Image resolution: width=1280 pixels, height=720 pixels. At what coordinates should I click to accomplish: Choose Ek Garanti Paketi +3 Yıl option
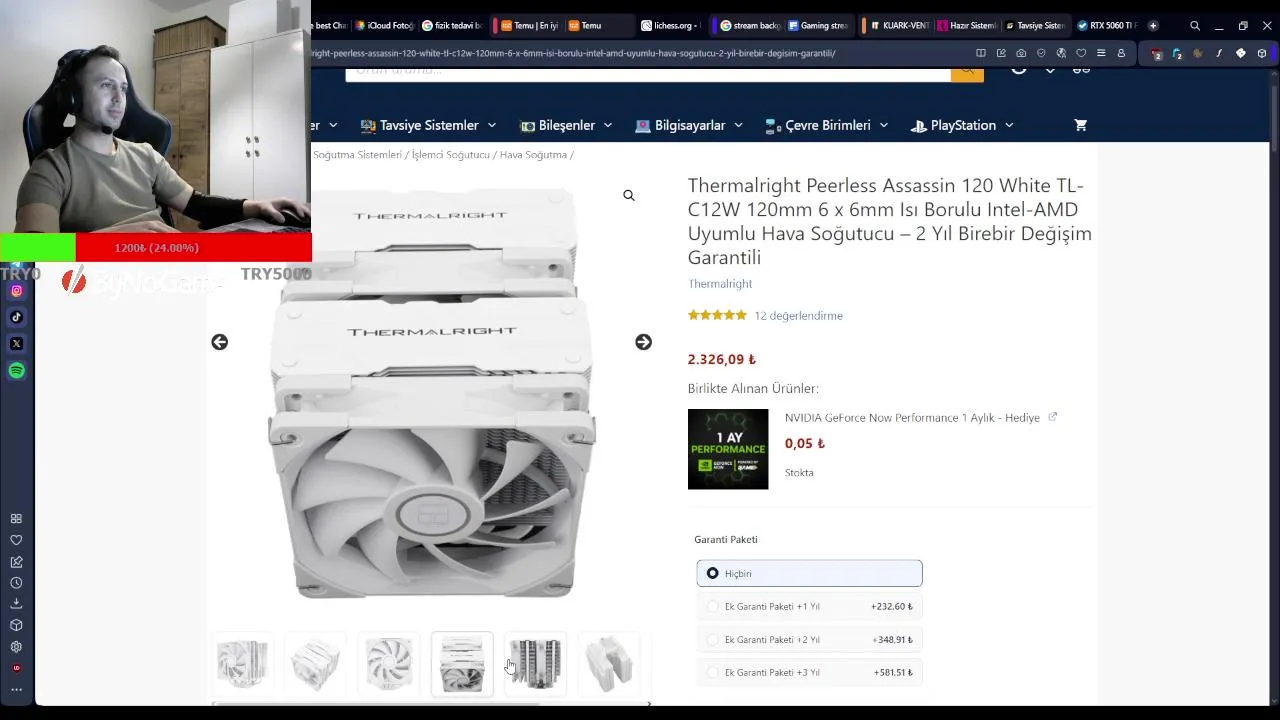coord(809,672)
